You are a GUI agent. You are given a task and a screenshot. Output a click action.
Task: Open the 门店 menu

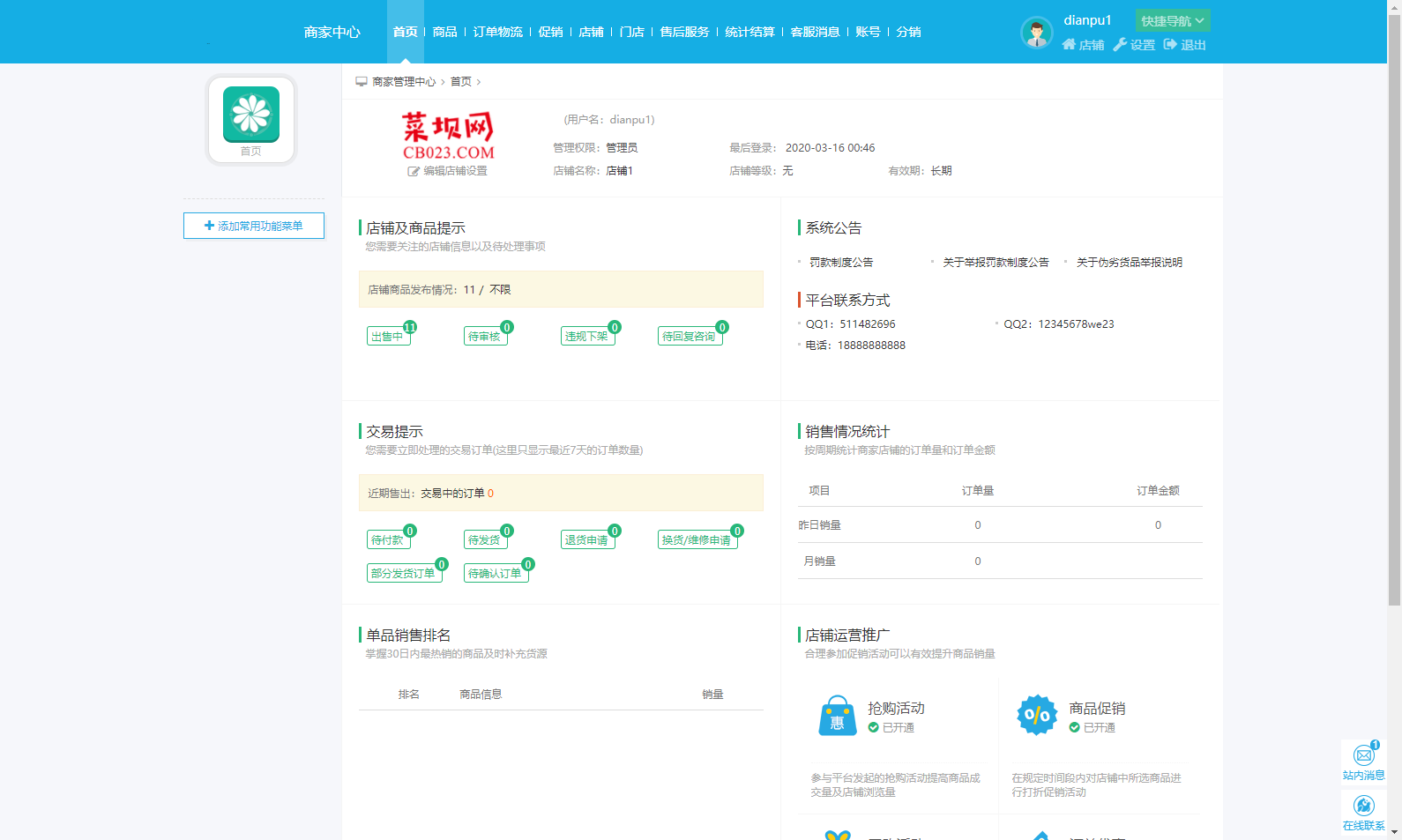(631, 32)
